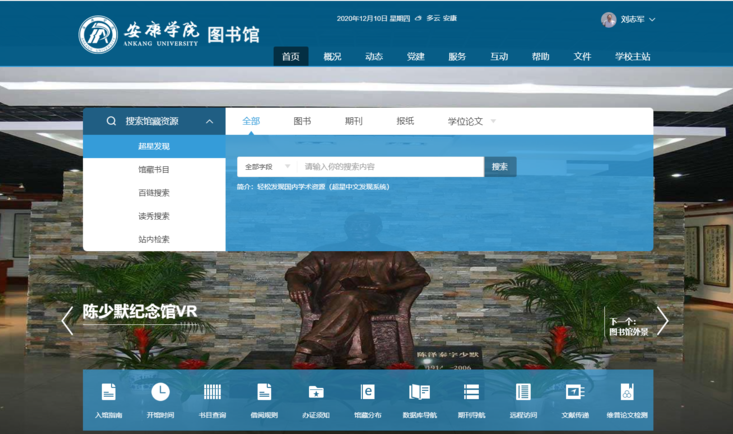Switch to the 学位论文 search tab
The width and height of the screenshot is (733, 434).
click(x=465, y=121)
